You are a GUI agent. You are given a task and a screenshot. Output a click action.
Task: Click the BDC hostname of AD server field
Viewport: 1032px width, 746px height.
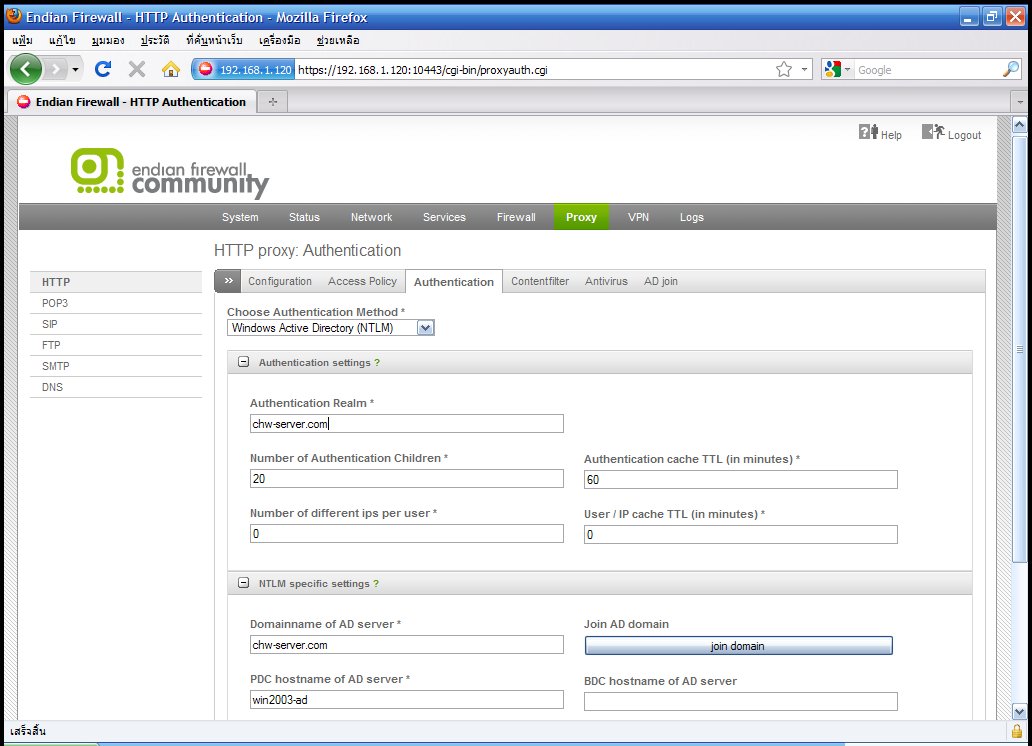(x=740, y=701)
